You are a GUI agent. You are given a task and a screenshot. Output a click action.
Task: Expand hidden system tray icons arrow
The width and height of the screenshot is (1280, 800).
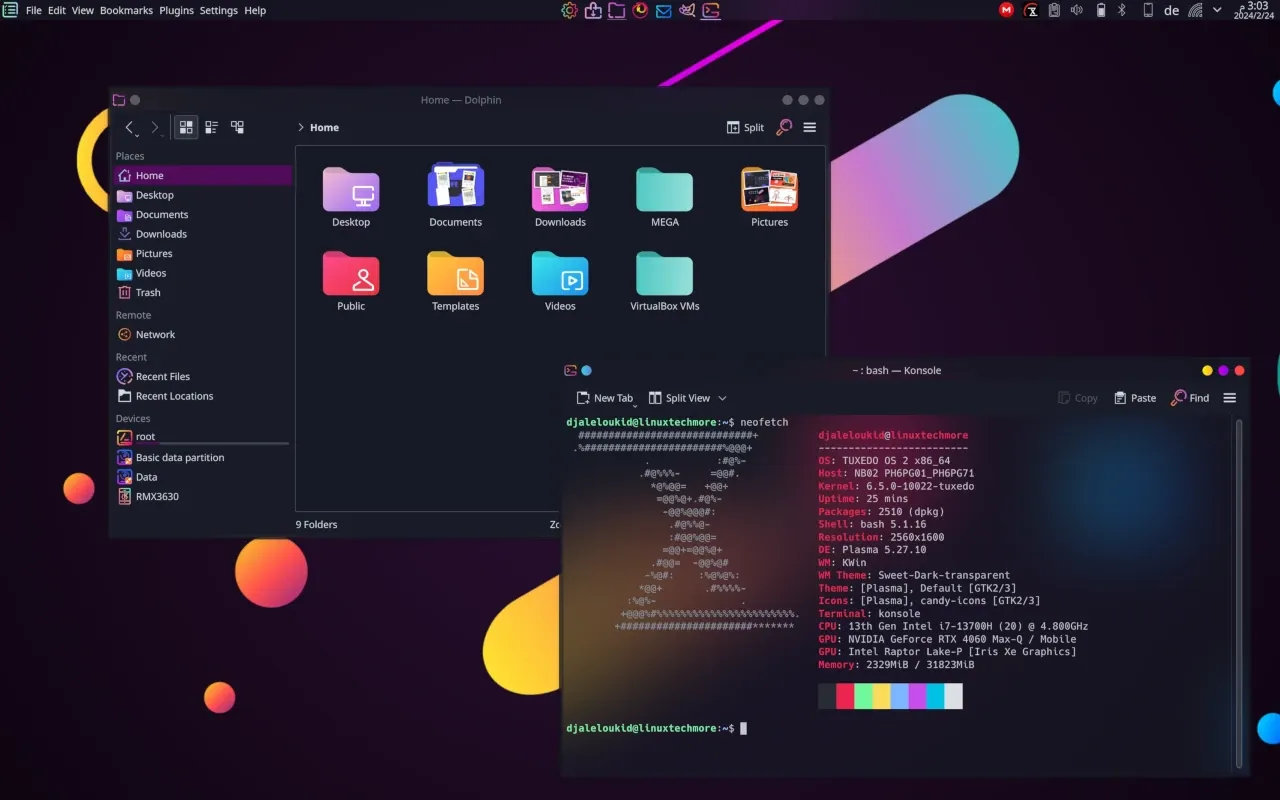pos(1217,10)
